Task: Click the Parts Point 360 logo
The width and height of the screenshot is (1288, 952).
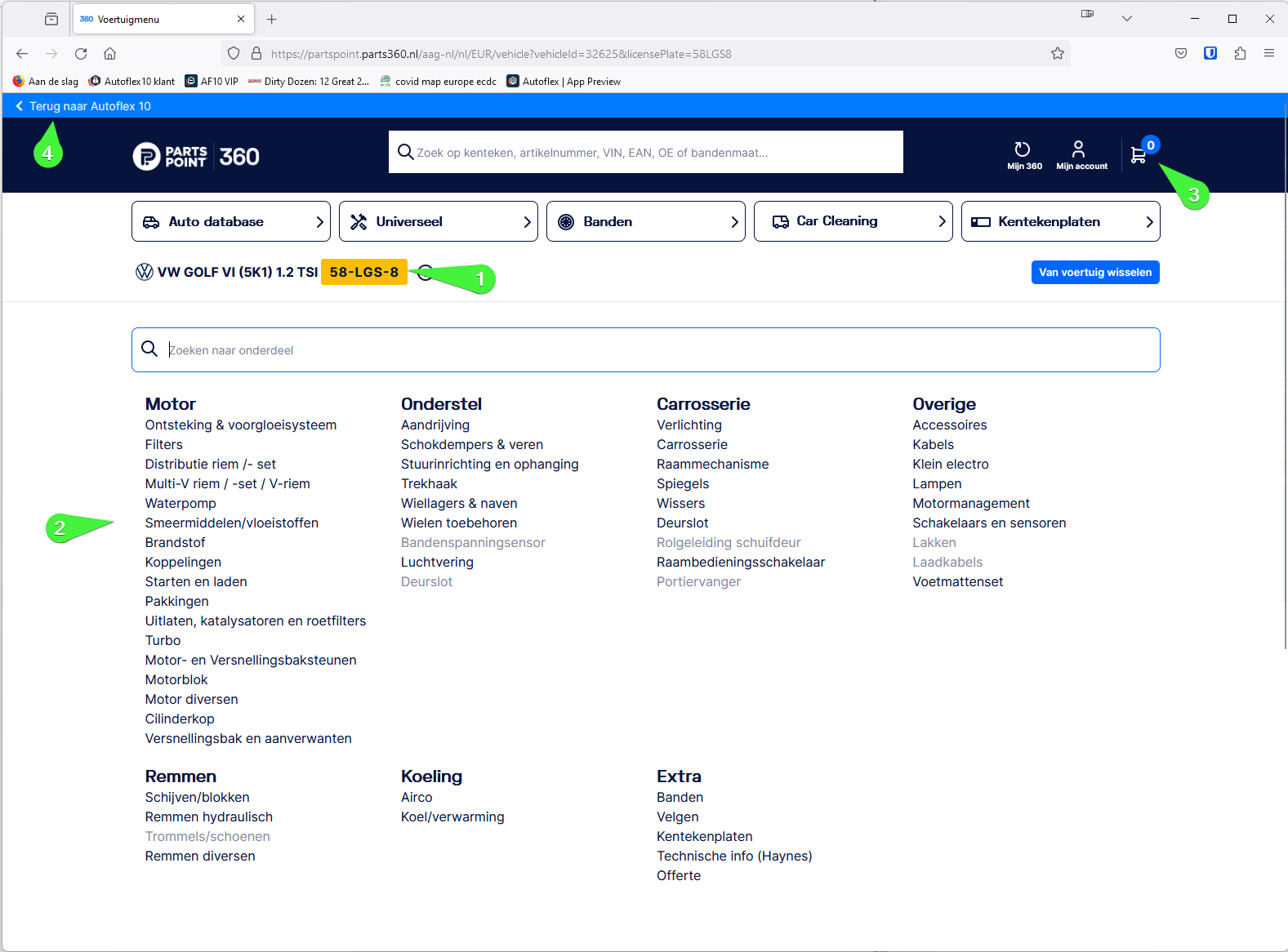Action: tap(196, 156)
